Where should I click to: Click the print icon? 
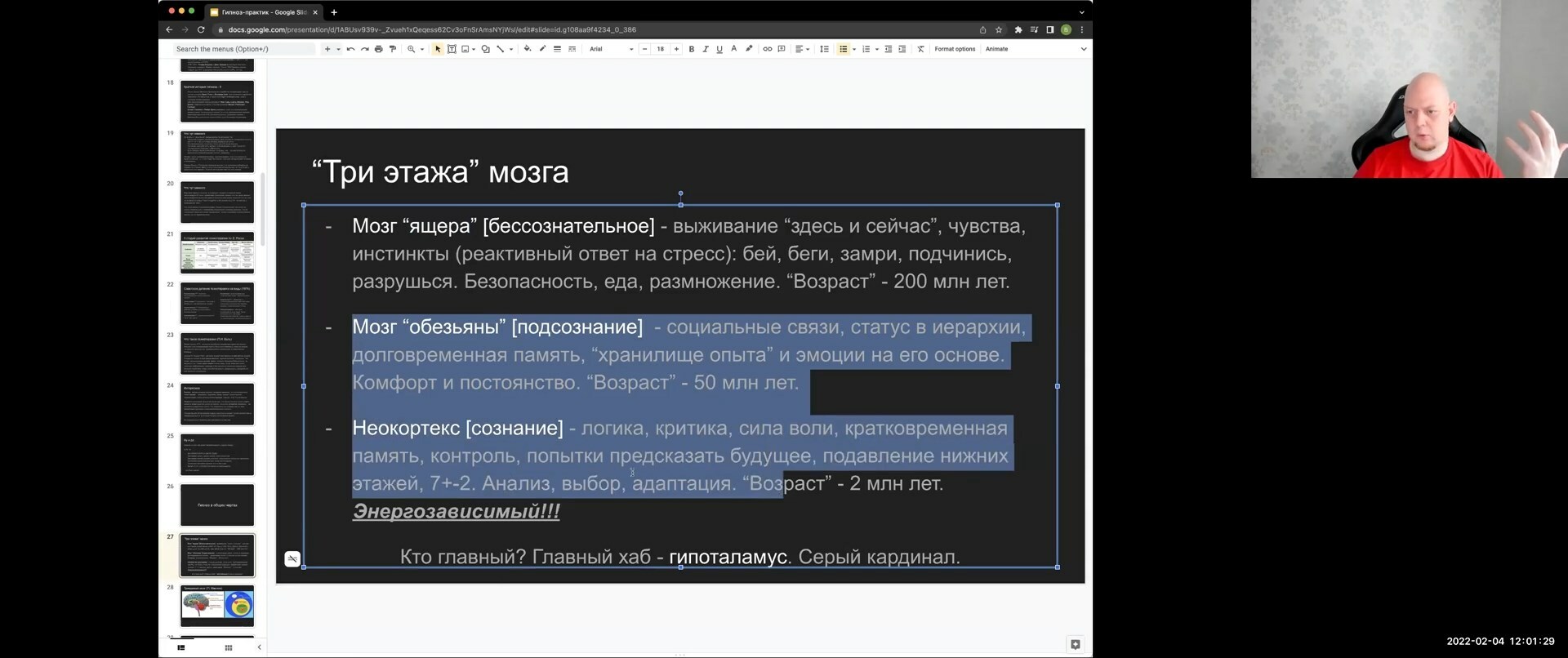pos(378,49)
